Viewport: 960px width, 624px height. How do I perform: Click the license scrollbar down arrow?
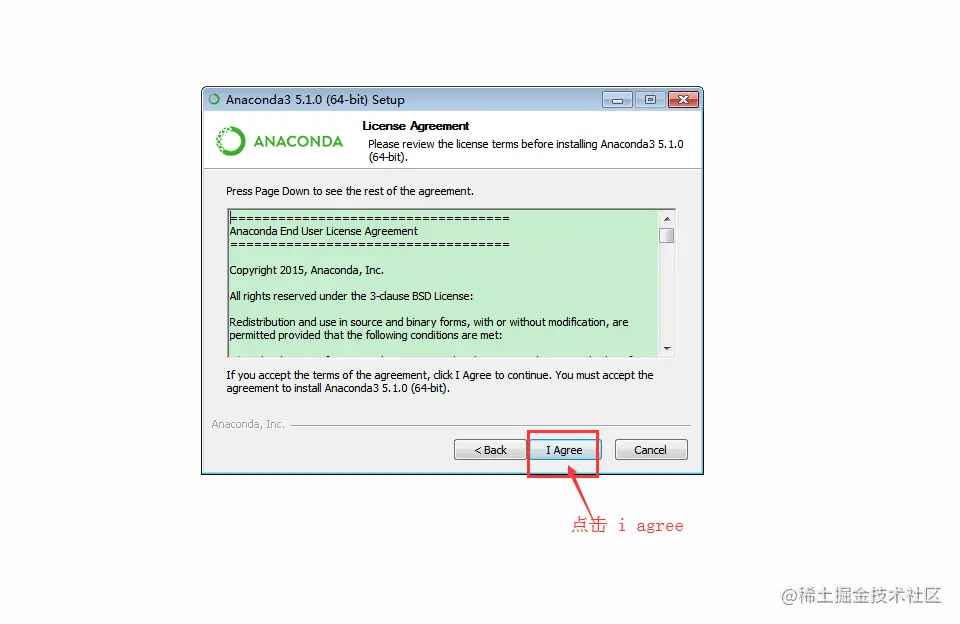[667, 348]
